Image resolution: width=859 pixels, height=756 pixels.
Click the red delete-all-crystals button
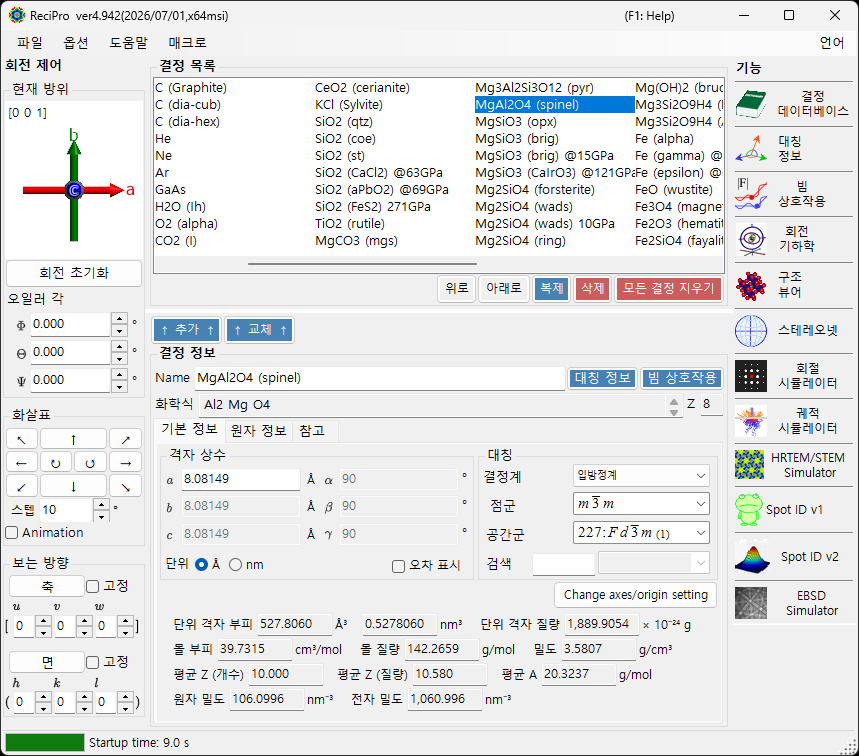[669, 288]
